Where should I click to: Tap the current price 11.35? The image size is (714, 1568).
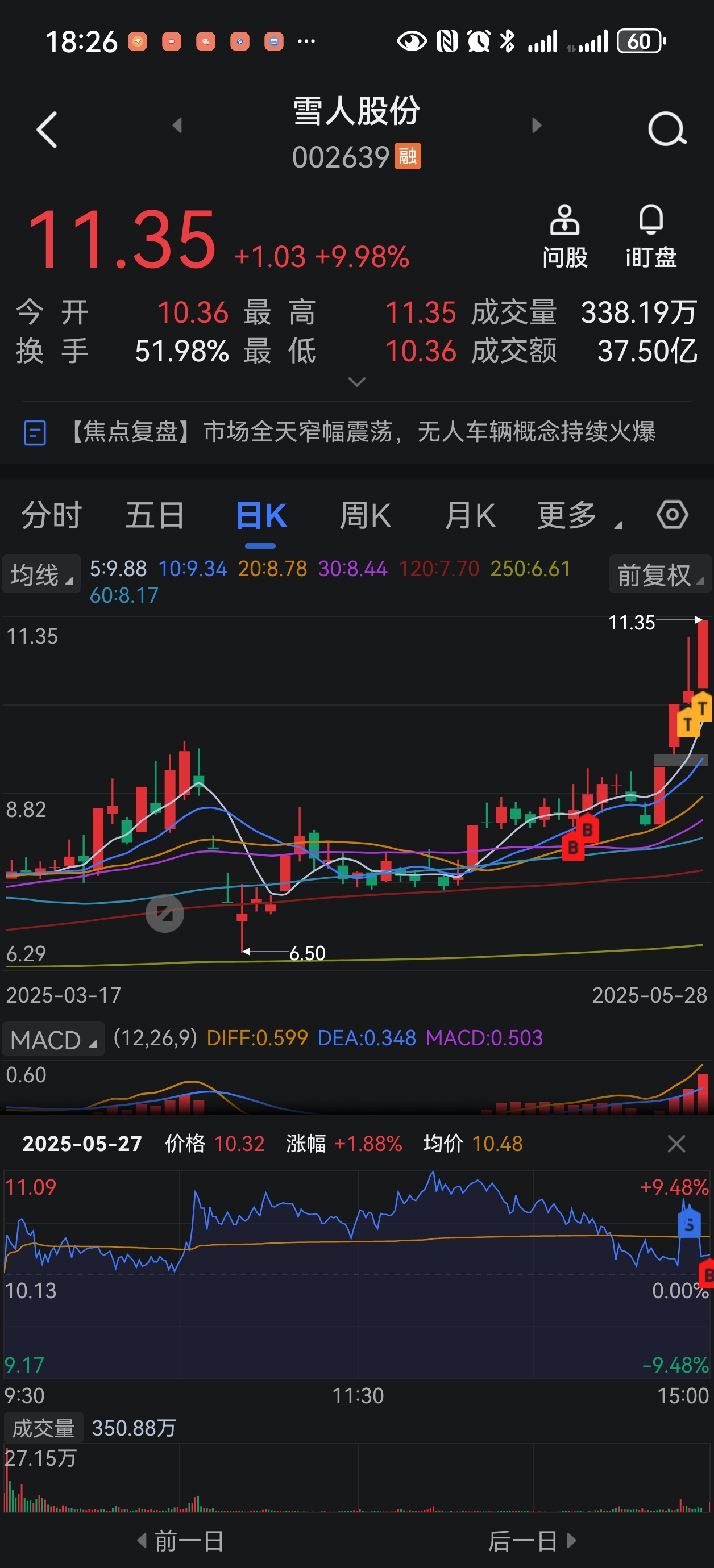pos(122,239)
